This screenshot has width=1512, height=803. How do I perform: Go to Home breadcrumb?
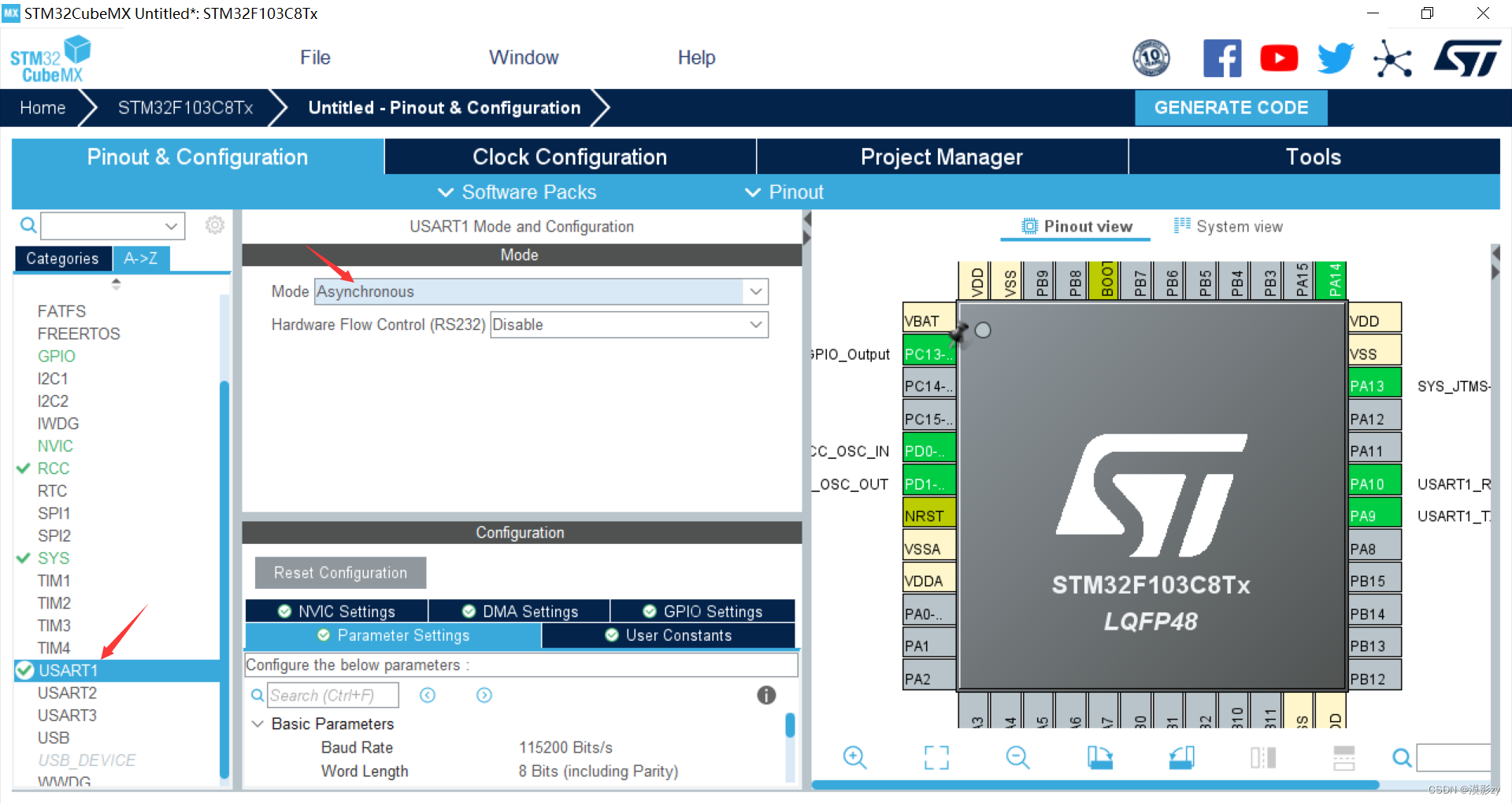coord(43,108)
